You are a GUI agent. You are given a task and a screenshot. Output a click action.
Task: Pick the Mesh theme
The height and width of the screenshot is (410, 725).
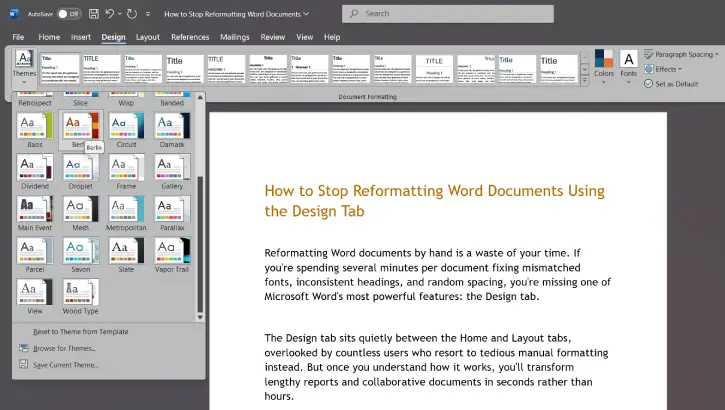(x=80, y=214)
